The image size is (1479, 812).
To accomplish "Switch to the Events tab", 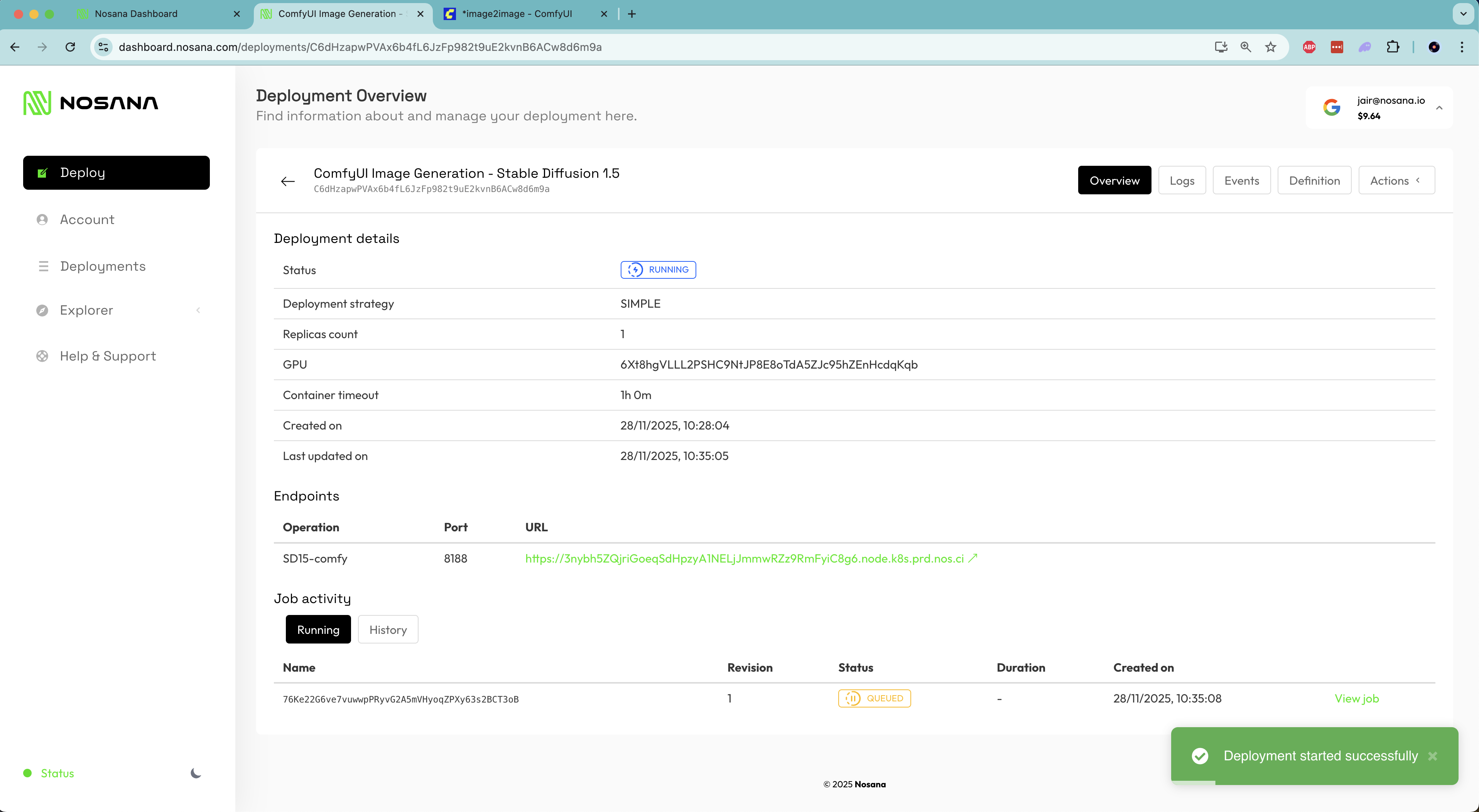I will coord(1241,181).
